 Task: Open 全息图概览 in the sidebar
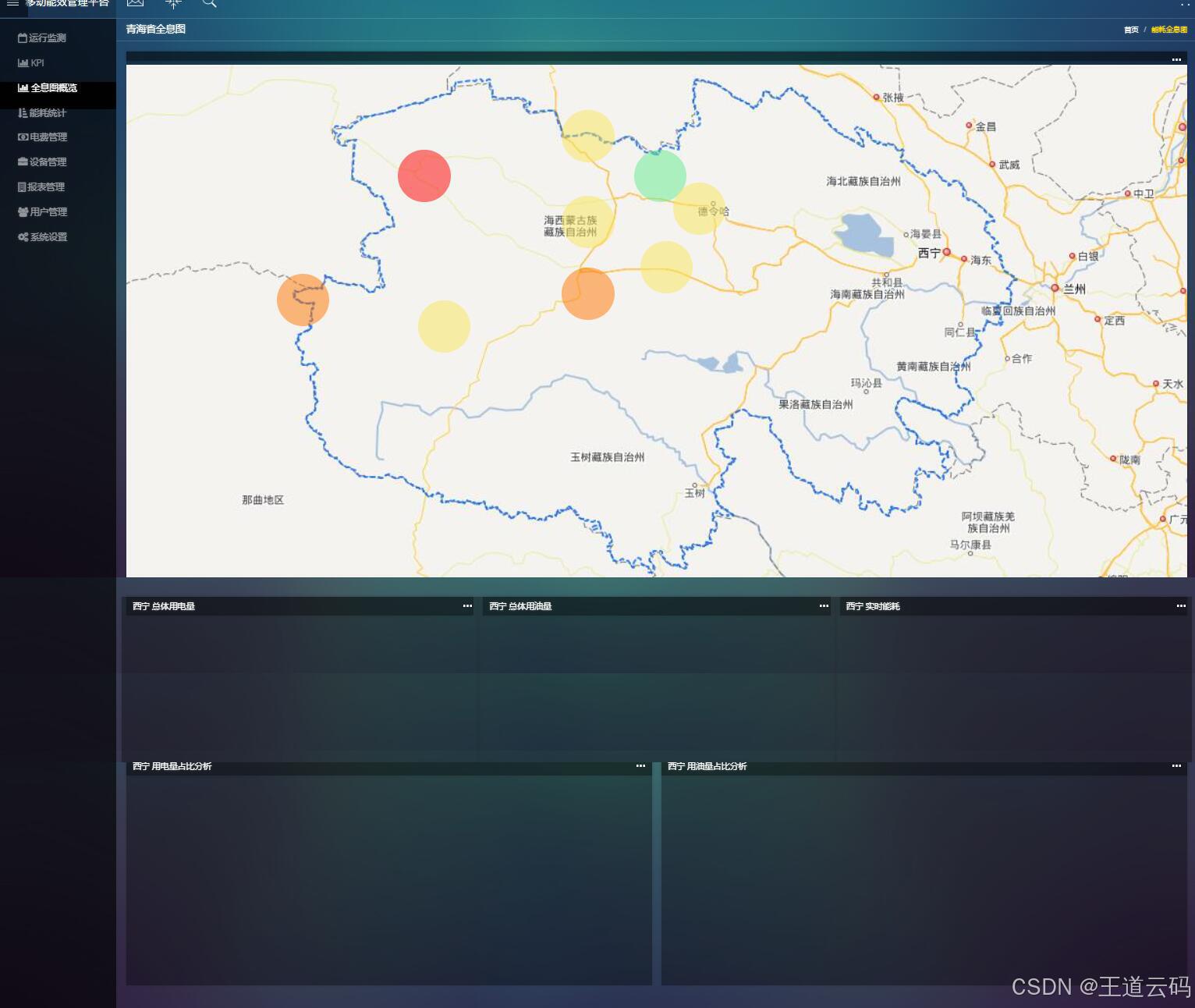[x=54, y=88]
